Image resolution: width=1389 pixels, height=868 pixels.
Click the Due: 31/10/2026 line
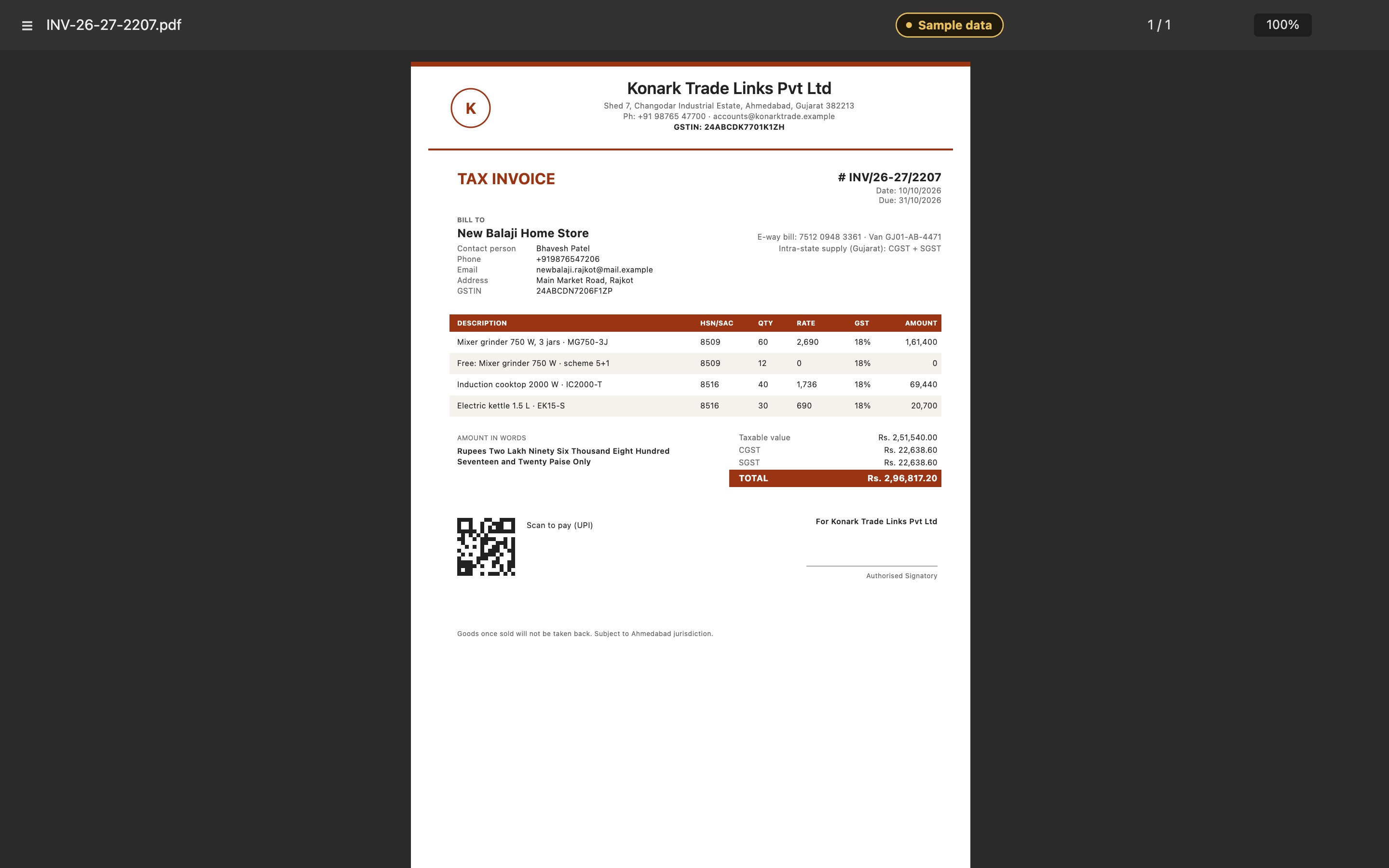910,200
